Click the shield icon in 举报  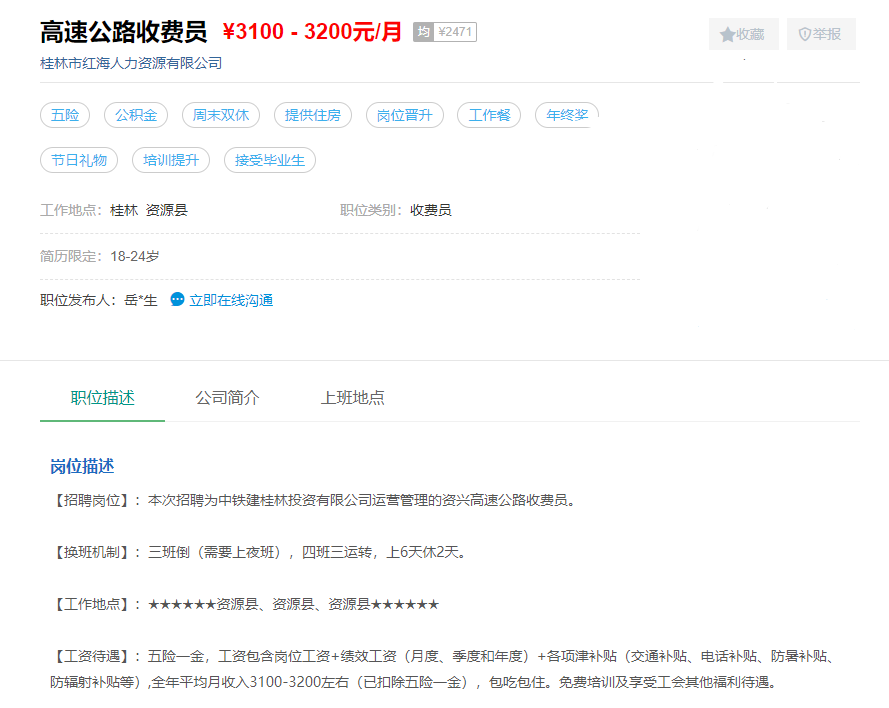(804, 35)
